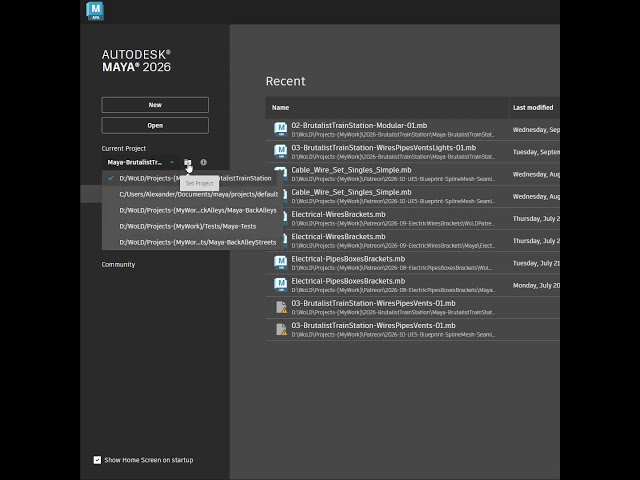Choose C:/Users/Alexander default project path
This screenshot has width=640, height=480.
(192, 194)
